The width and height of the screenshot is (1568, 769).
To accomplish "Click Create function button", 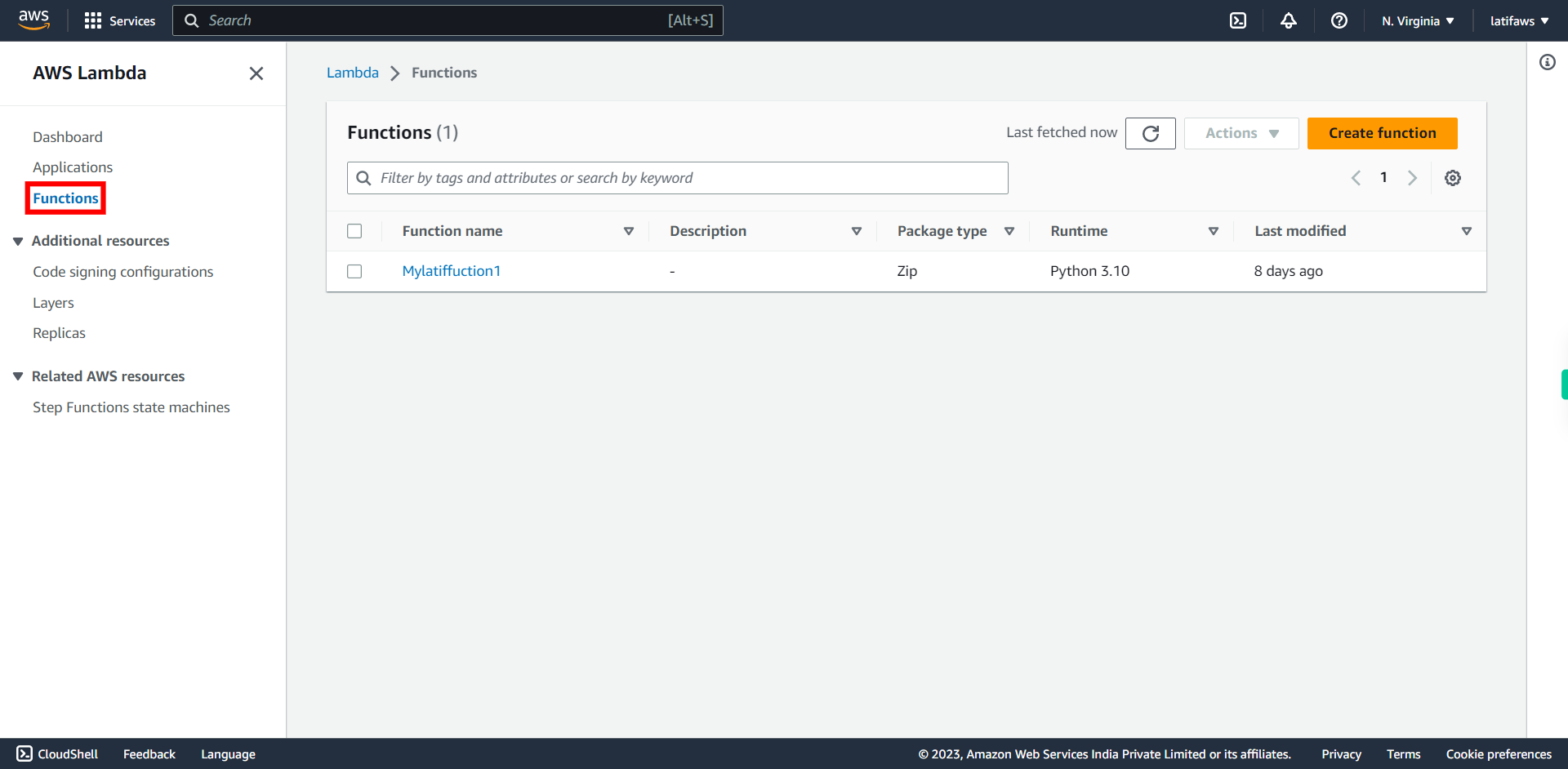I will coord(1382,133).
